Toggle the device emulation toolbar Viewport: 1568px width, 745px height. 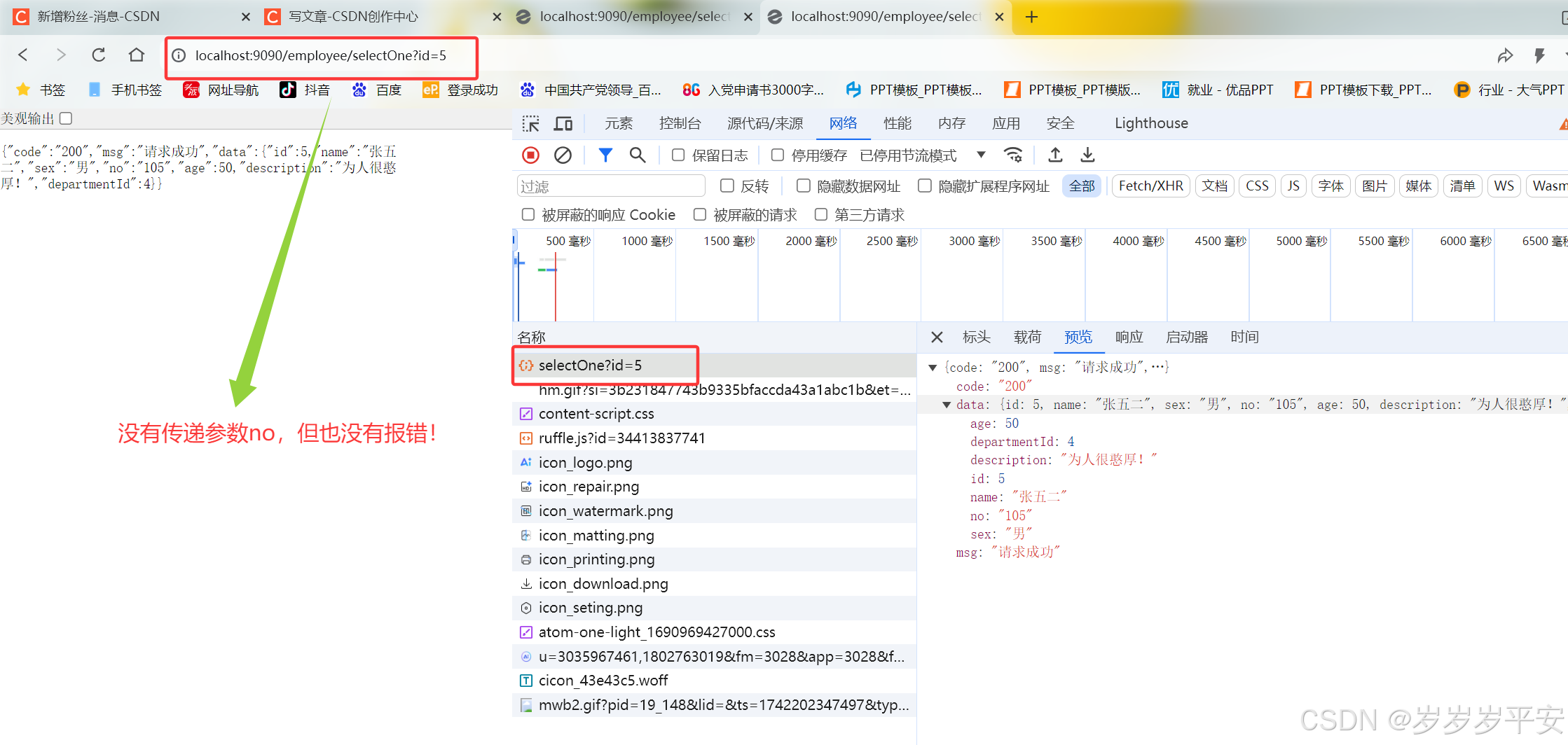click(x=563, y=123)
